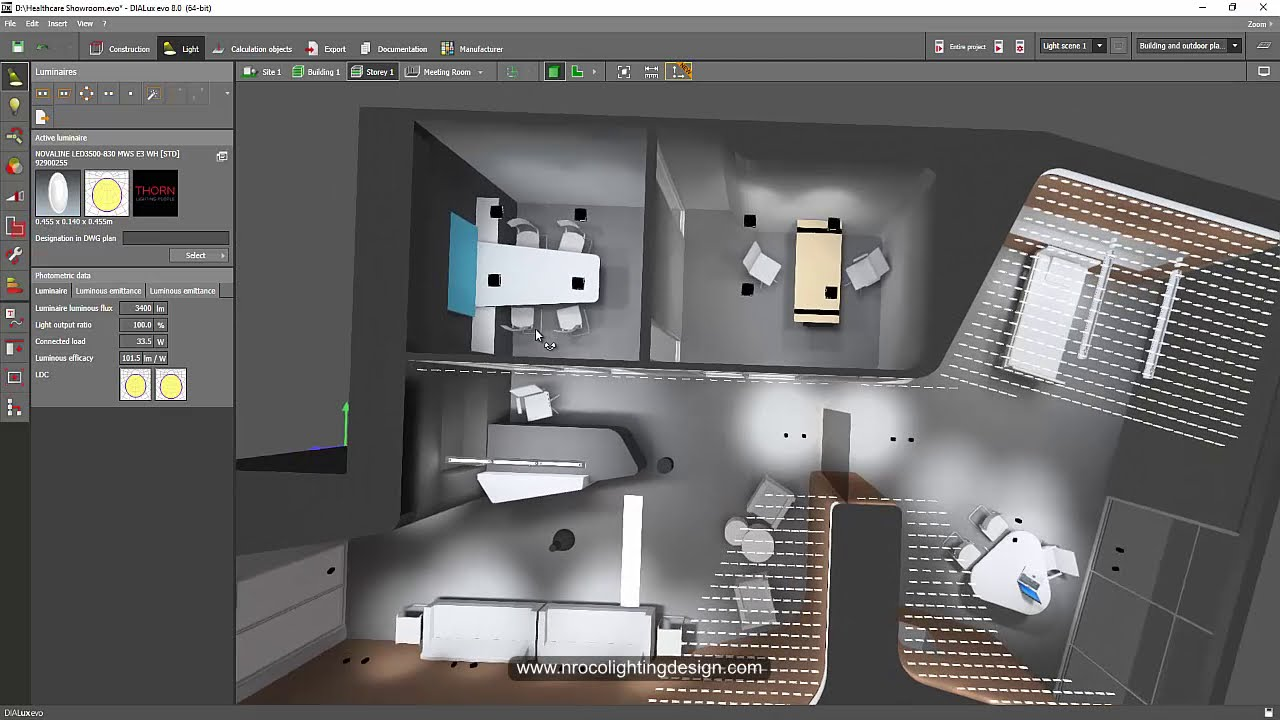Open the Export mode tab
1280x720 pixels.
point(326,48)
